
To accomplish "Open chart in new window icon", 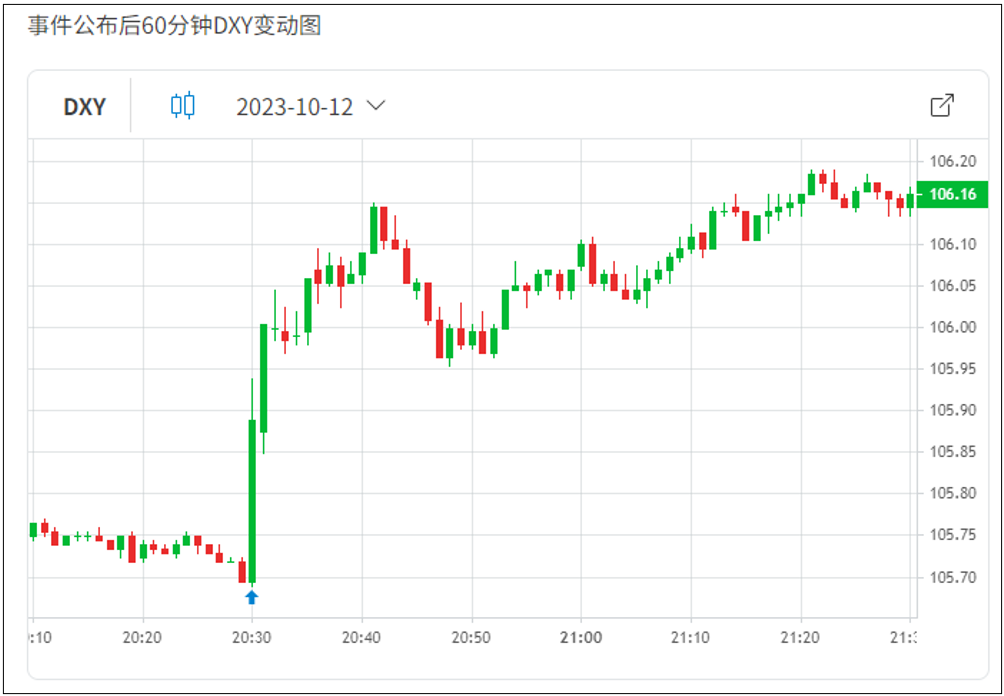I will [942, 106].
